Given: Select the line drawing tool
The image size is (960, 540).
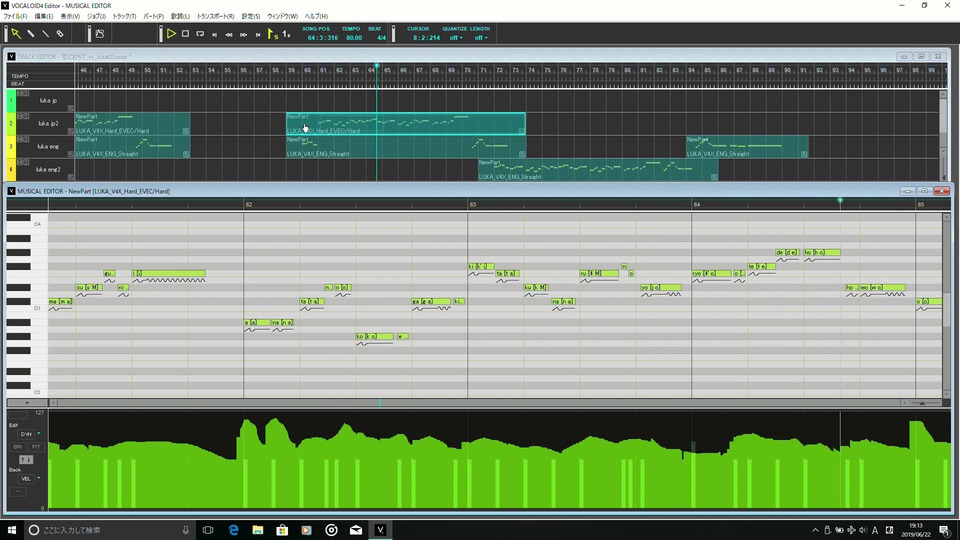Looking at the screenshot, I should click(x=46, y=34).
